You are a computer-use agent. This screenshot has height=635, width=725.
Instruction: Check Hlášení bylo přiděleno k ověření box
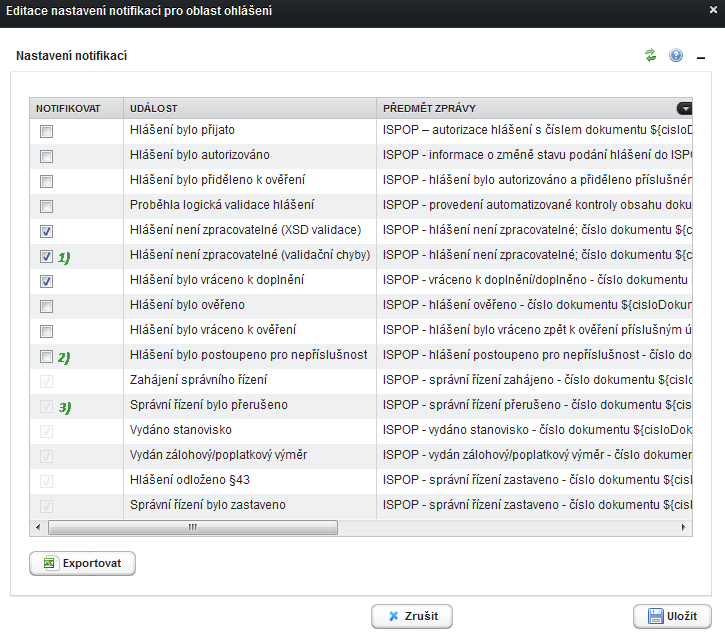click(x=46, y=181)
